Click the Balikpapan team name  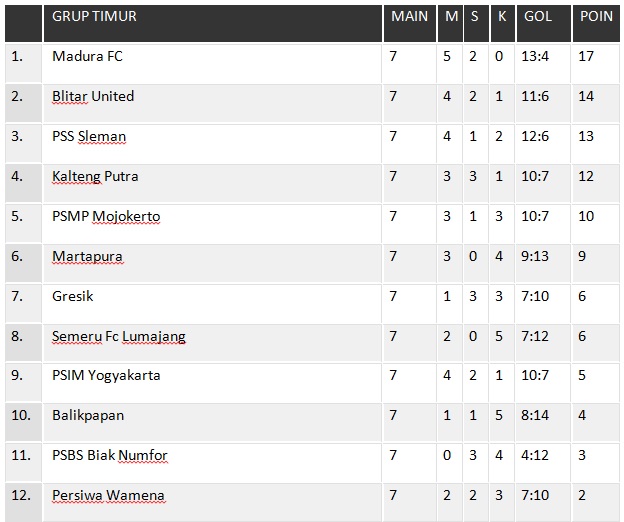tap(88, 416)
